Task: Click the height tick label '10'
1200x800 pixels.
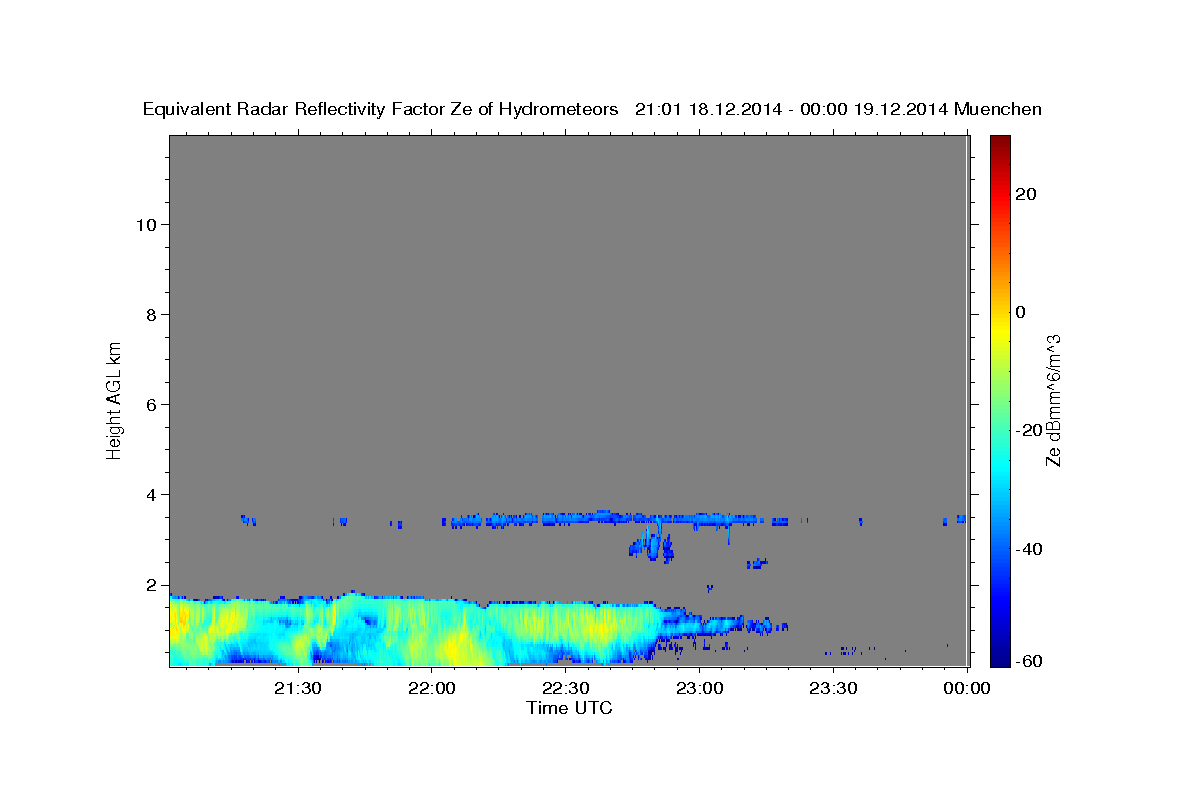Action: (147, 224)
